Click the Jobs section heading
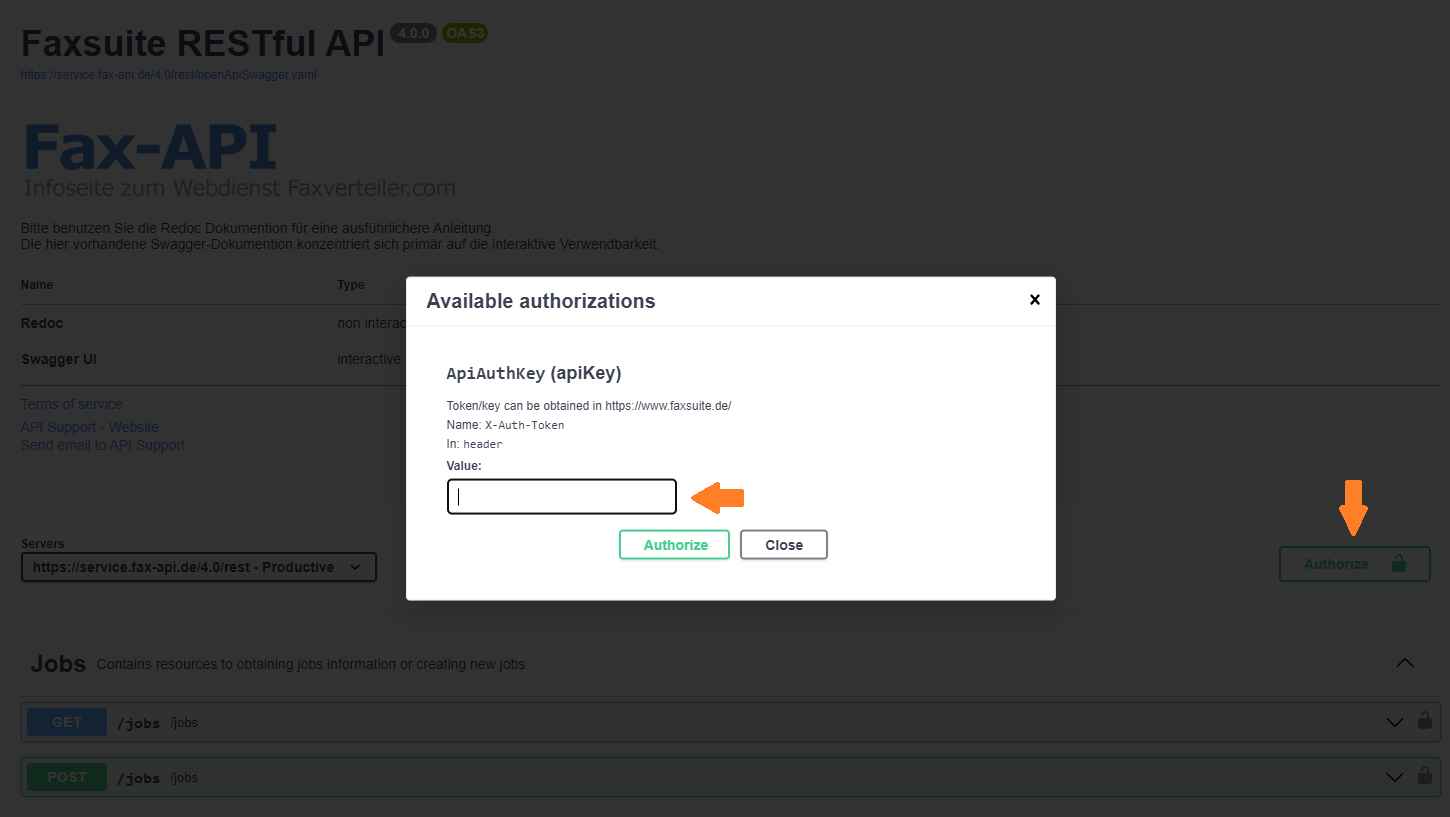 click(58, 664)
